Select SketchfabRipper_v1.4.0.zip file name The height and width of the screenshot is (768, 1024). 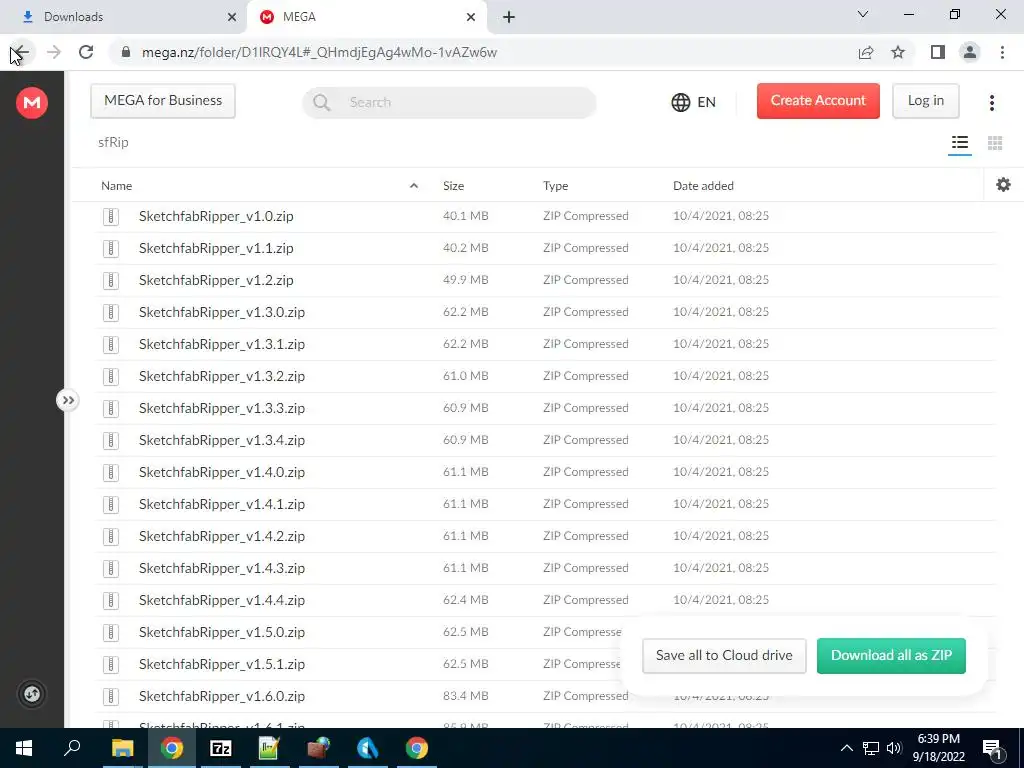point(222,472)
